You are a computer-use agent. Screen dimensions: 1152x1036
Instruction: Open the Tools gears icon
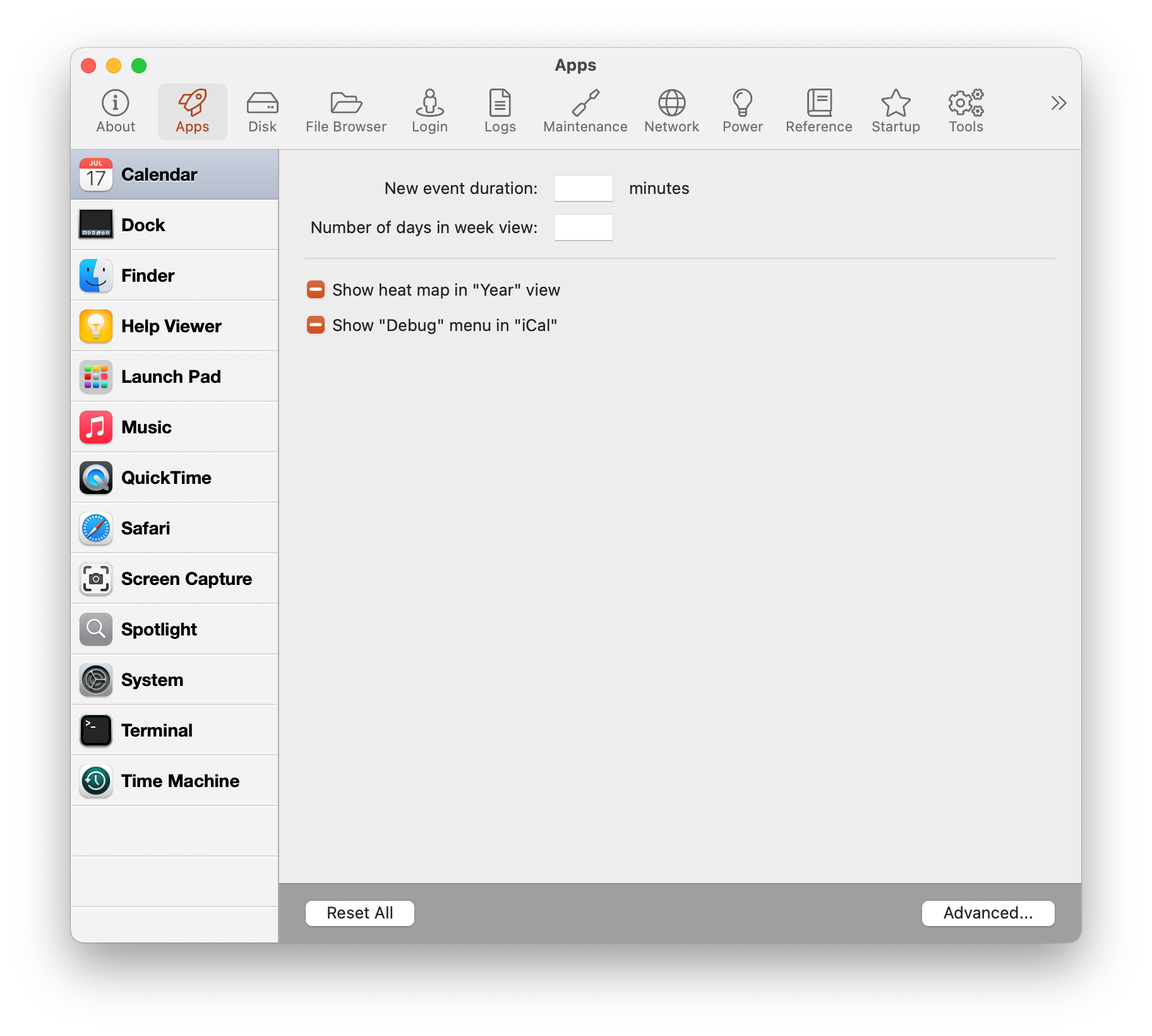click(966, 103)
